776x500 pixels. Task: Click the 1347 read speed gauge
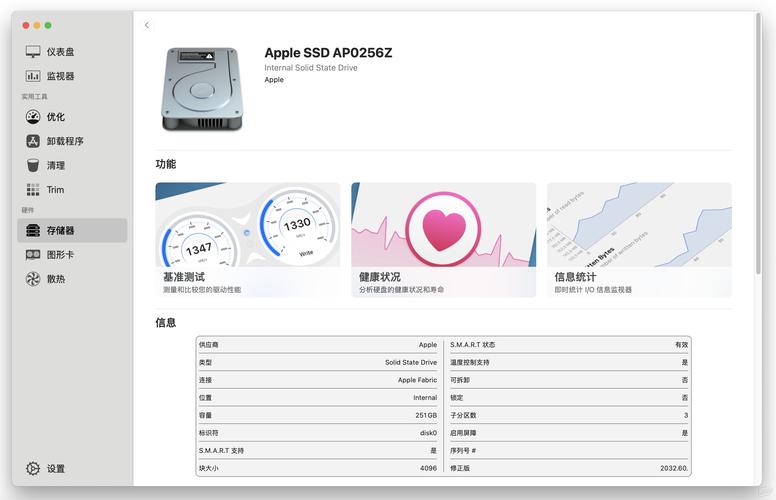click(199, 243)
